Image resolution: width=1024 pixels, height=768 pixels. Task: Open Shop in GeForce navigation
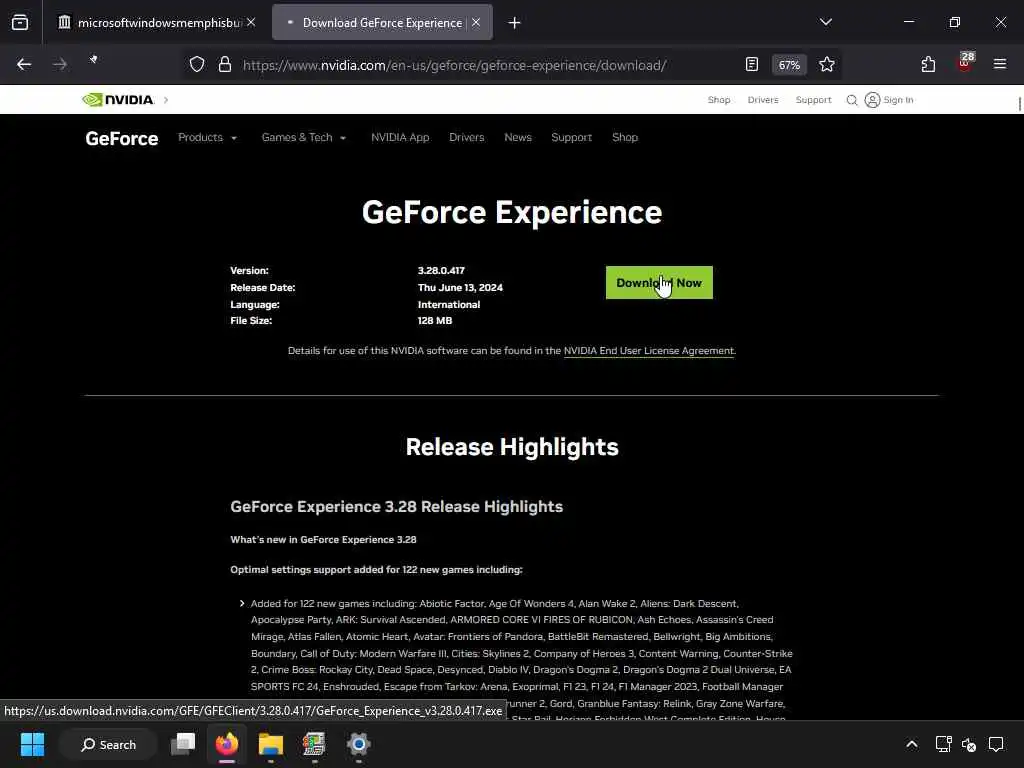coord(624,138)
